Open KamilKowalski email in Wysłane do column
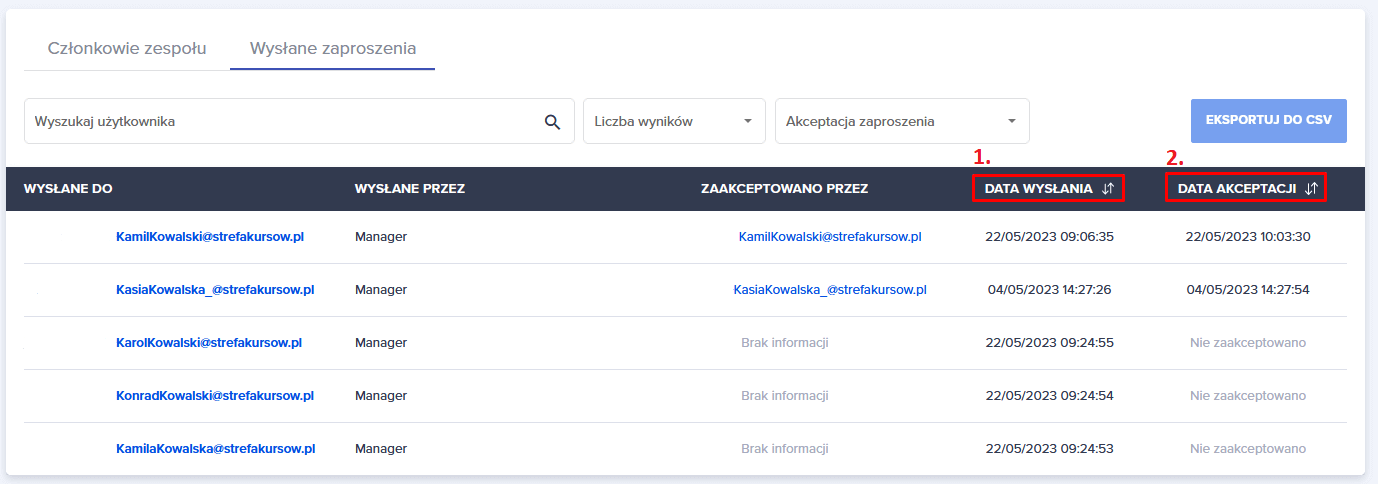Image resolution: width=1378 pixels, height=484 pixels. pos(209,237)
